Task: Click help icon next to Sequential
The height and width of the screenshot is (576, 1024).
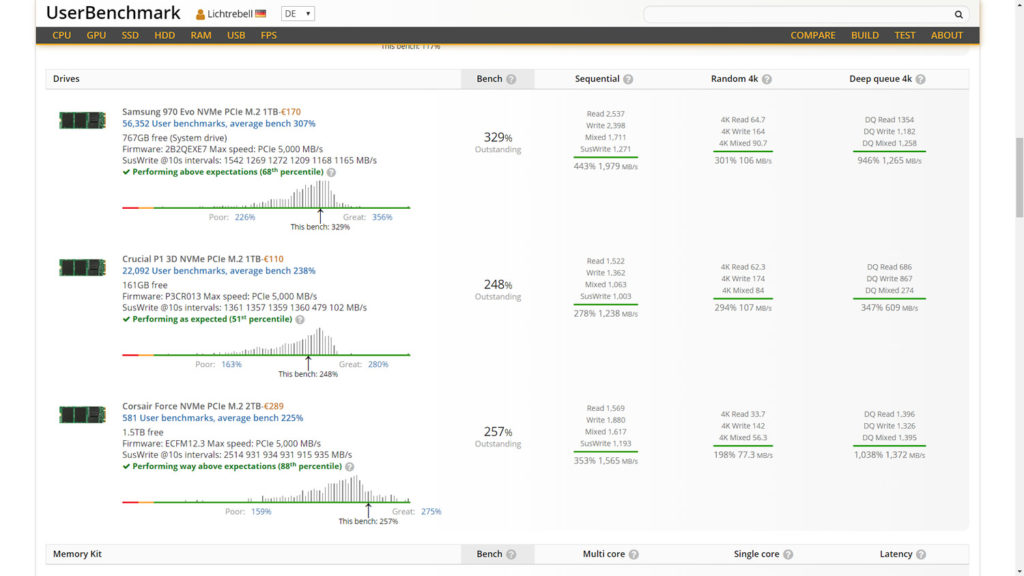Action: click(628, 79)
